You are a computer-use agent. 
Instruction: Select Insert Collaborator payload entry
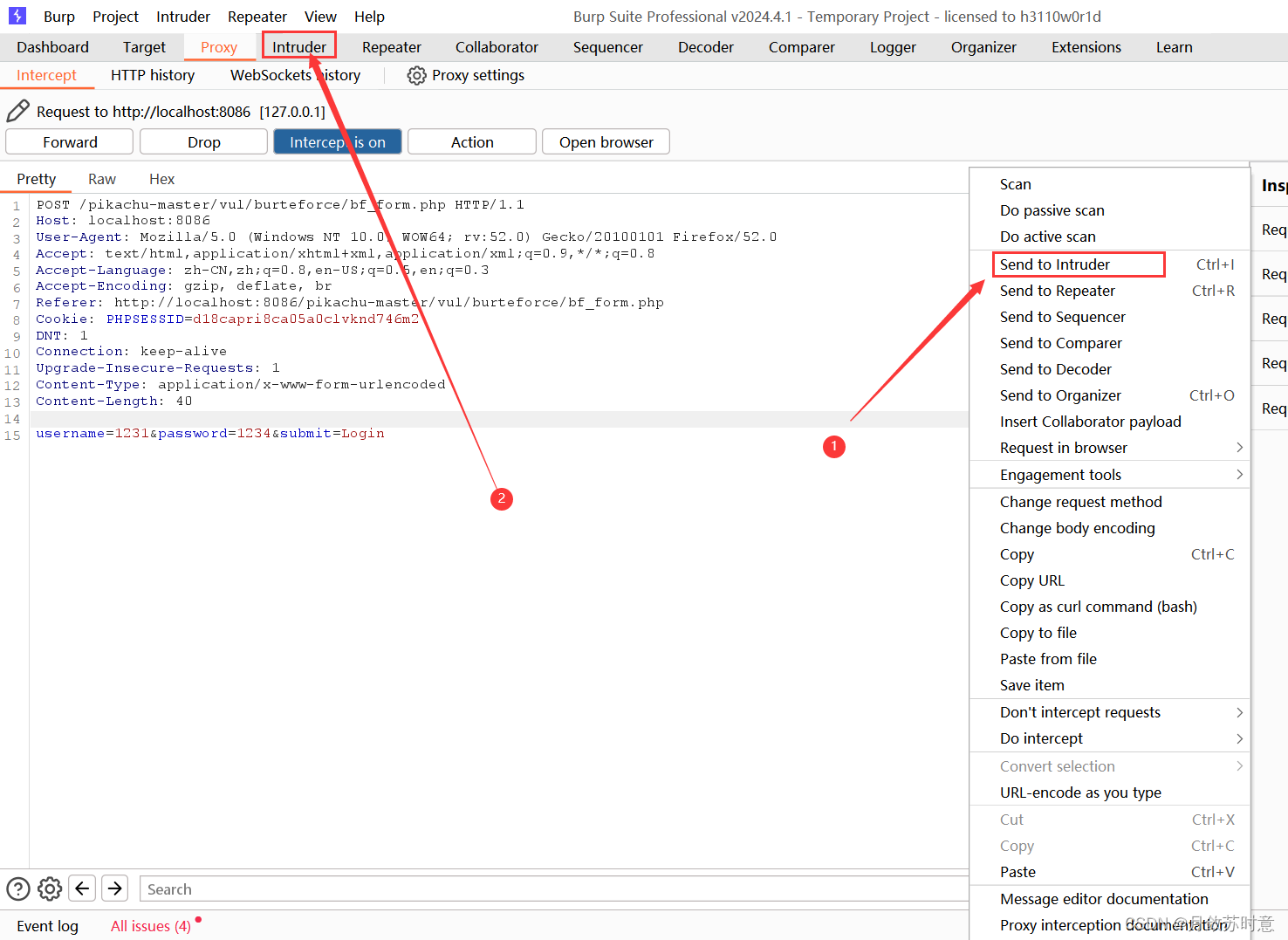coord(1110,422)
